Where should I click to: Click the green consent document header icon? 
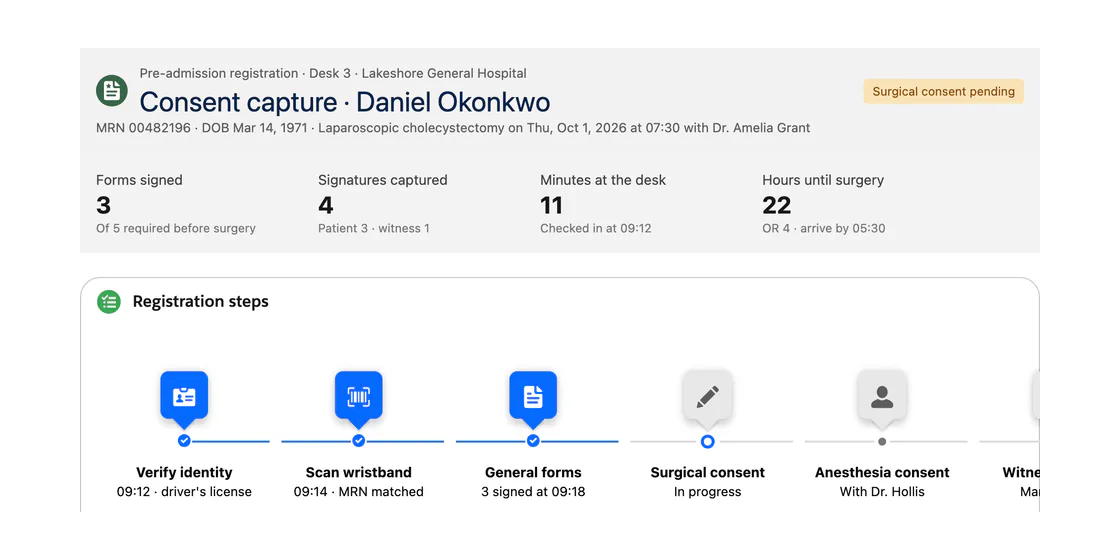tap(112, 91)
